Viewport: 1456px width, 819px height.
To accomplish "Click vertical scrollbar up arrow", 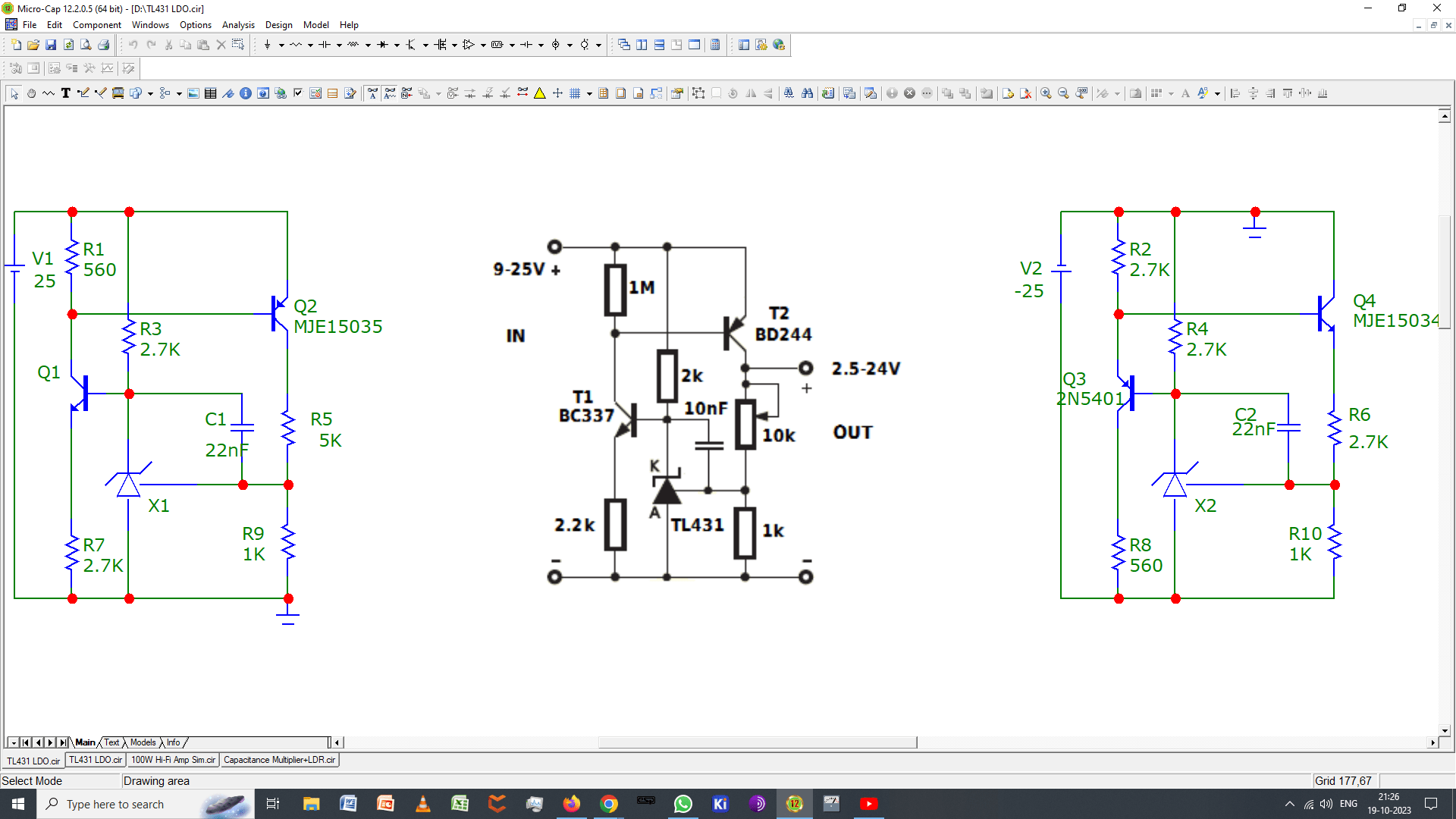I will [x=1445, y=116].
